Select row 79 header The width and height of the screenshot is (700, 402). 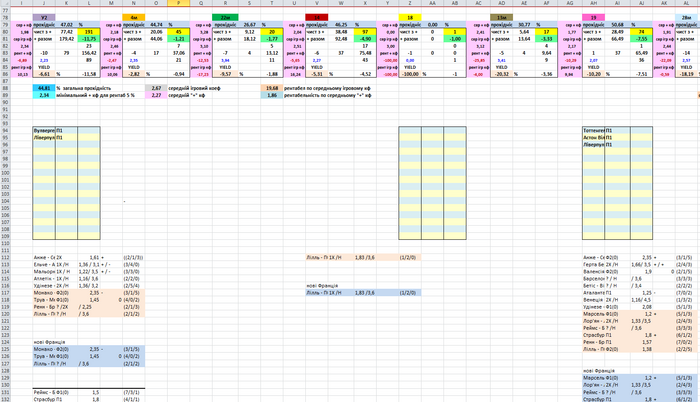(x=6, y=25)
